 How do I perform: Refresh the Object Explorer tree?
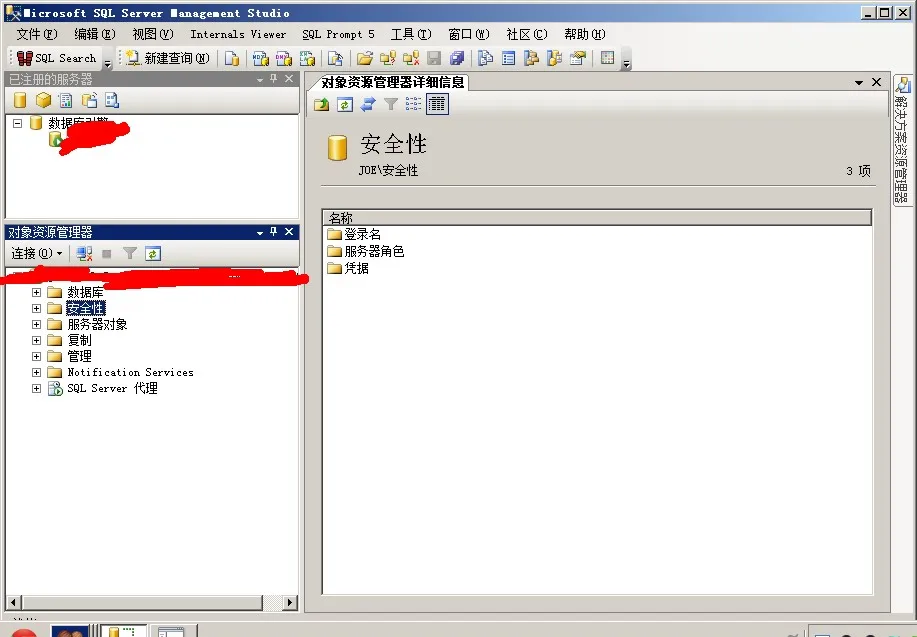click(x=153, y=254)
